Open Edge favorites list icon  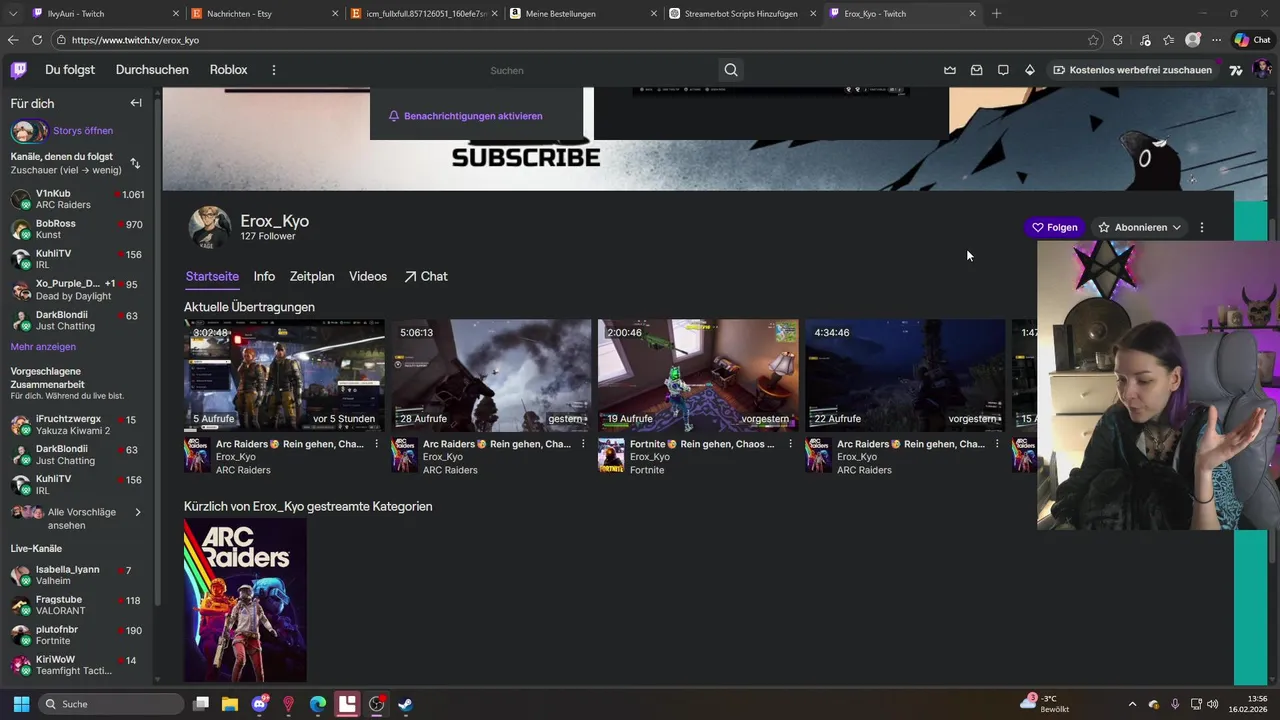coord(1169,40)
